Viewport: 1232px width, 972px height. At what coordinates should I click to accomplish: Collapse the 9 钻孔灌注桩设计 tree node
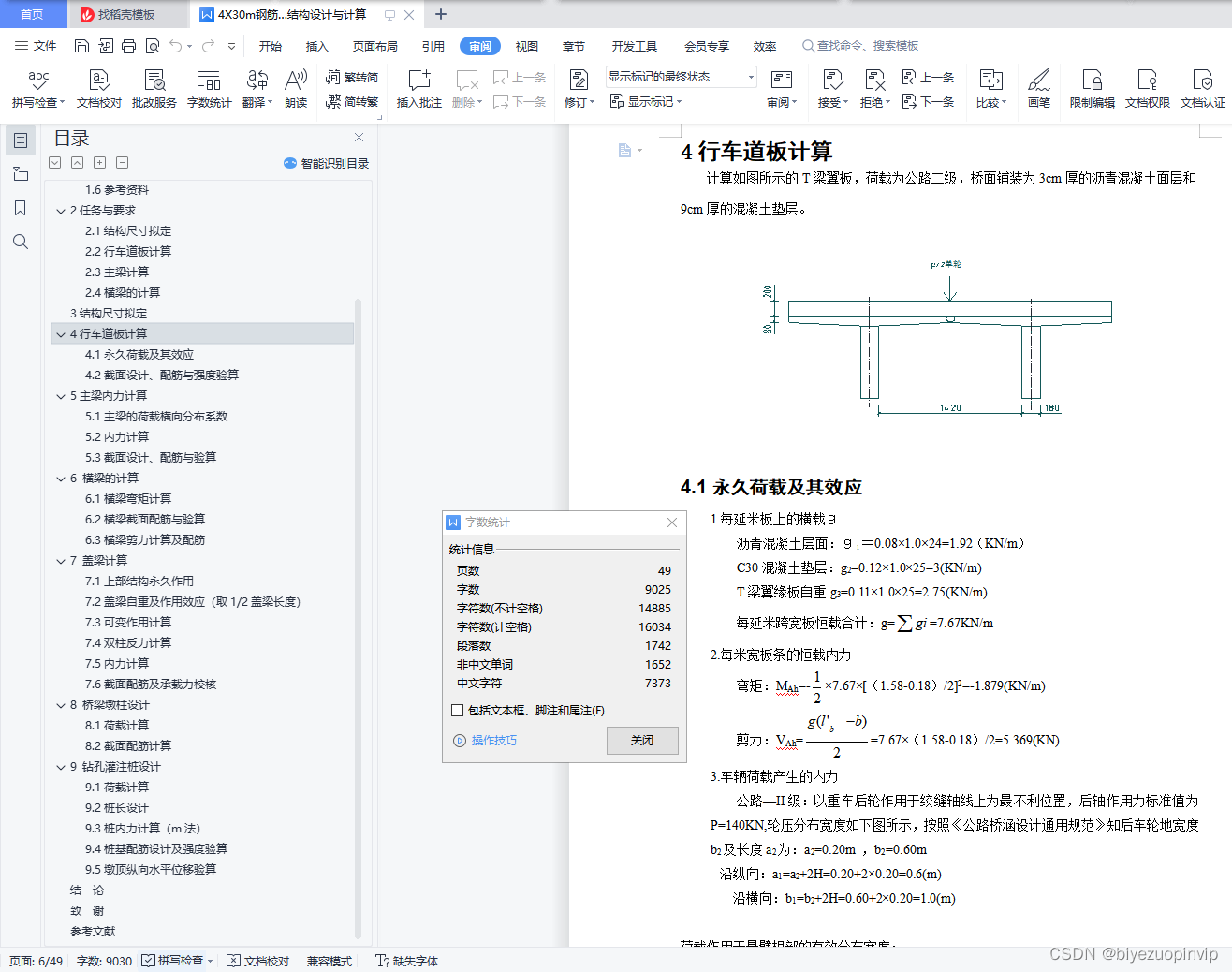(61, 767)
